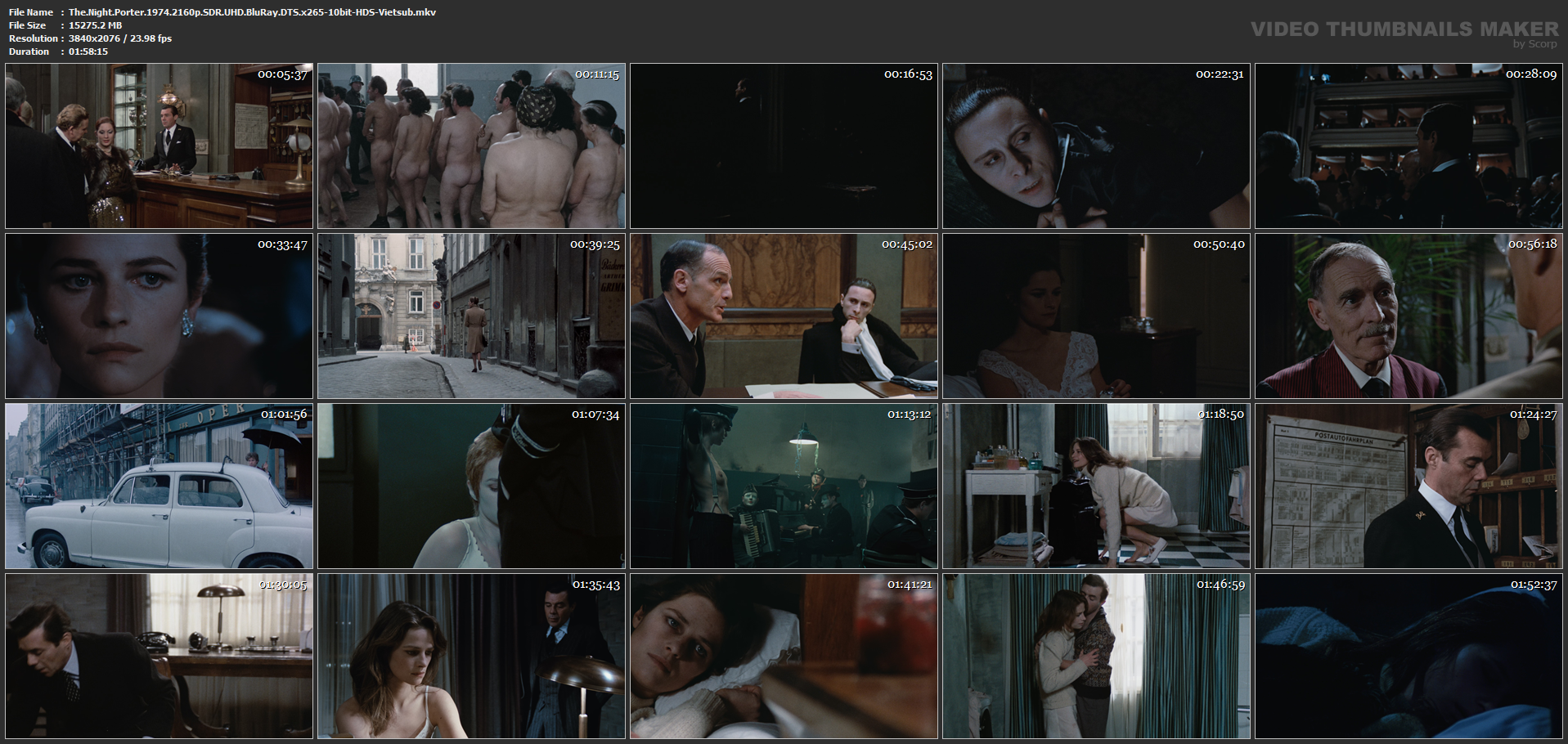The width and height of the screenshot is (1568, 744).
Task: Select the dark thumbnail at 00:16:53
Action: point(784,146)
